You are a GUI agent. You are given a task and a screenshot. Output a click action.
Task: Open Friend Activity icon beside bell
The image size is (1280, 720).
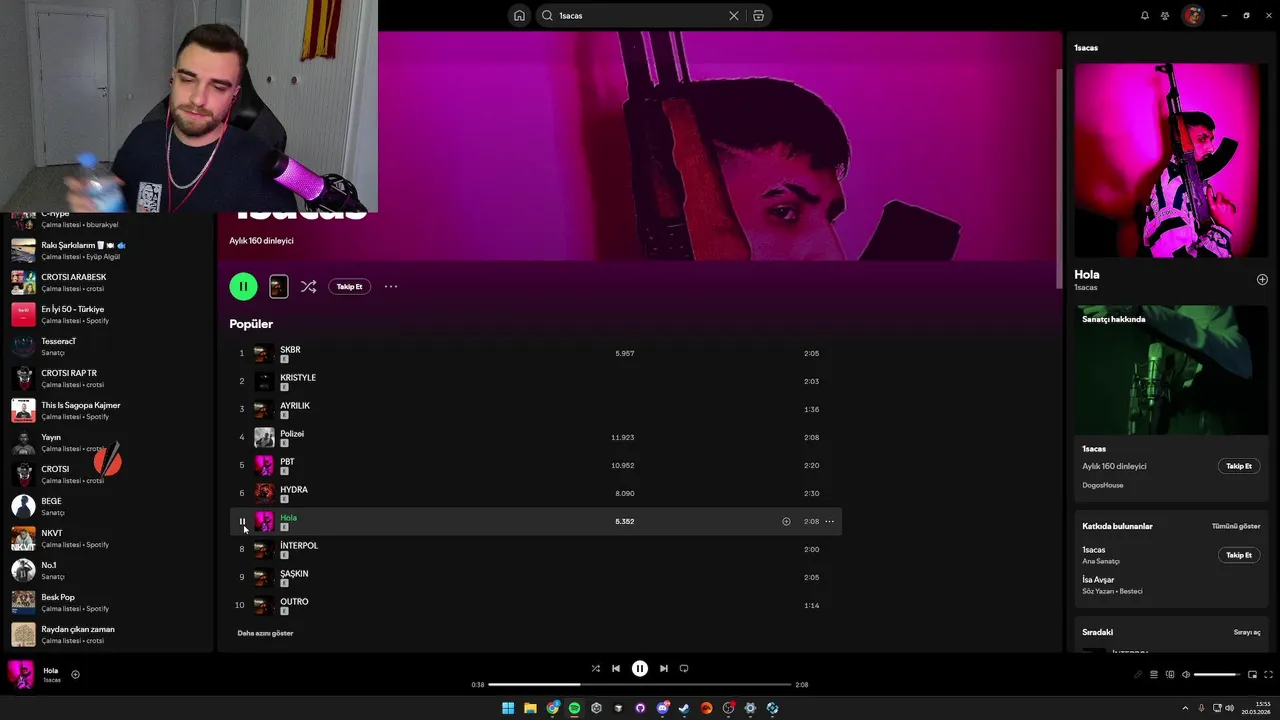coord(1165,15)
